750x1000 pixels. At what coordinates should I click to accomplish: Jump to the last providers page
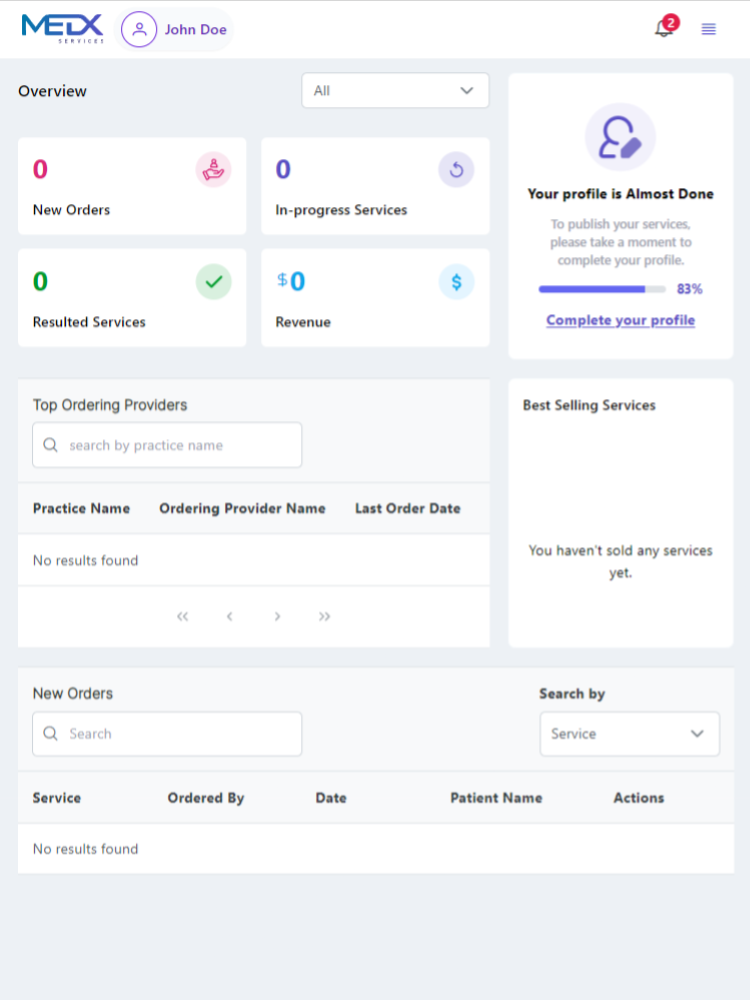click(x=324, y=617)
